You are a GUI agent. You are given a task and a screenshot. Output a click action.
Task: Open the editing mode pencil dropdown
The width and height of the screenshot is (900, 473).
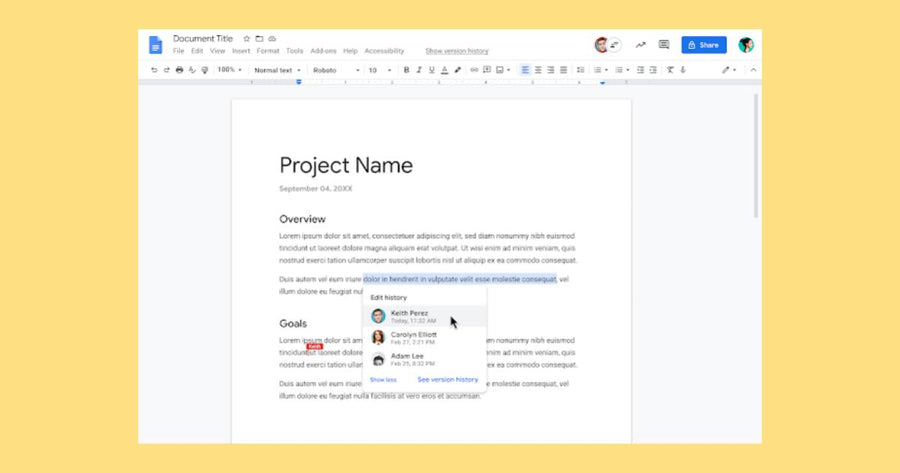pos(729,70)
